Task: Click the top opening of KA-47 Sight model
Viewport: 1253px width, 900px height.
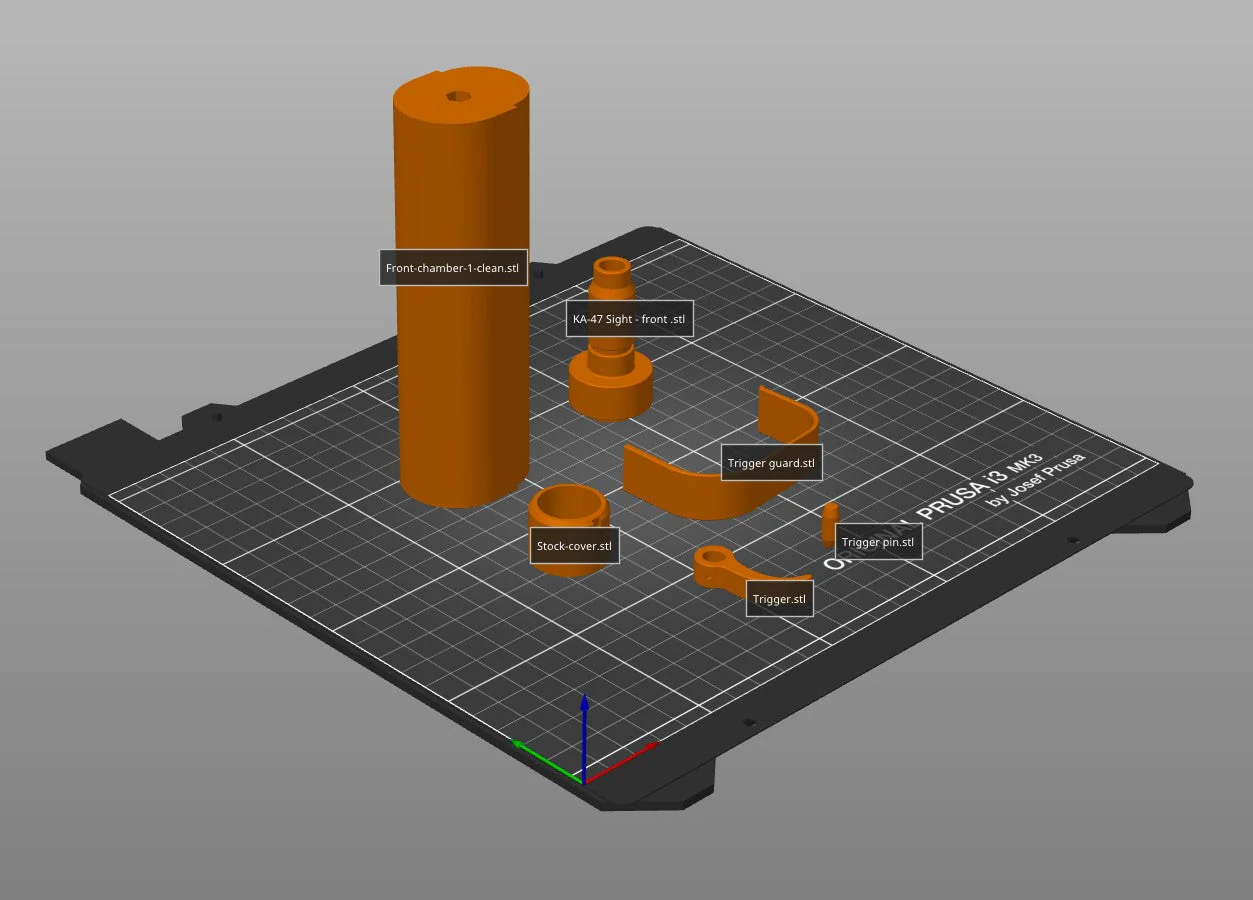Action: [x=611, y=265]
